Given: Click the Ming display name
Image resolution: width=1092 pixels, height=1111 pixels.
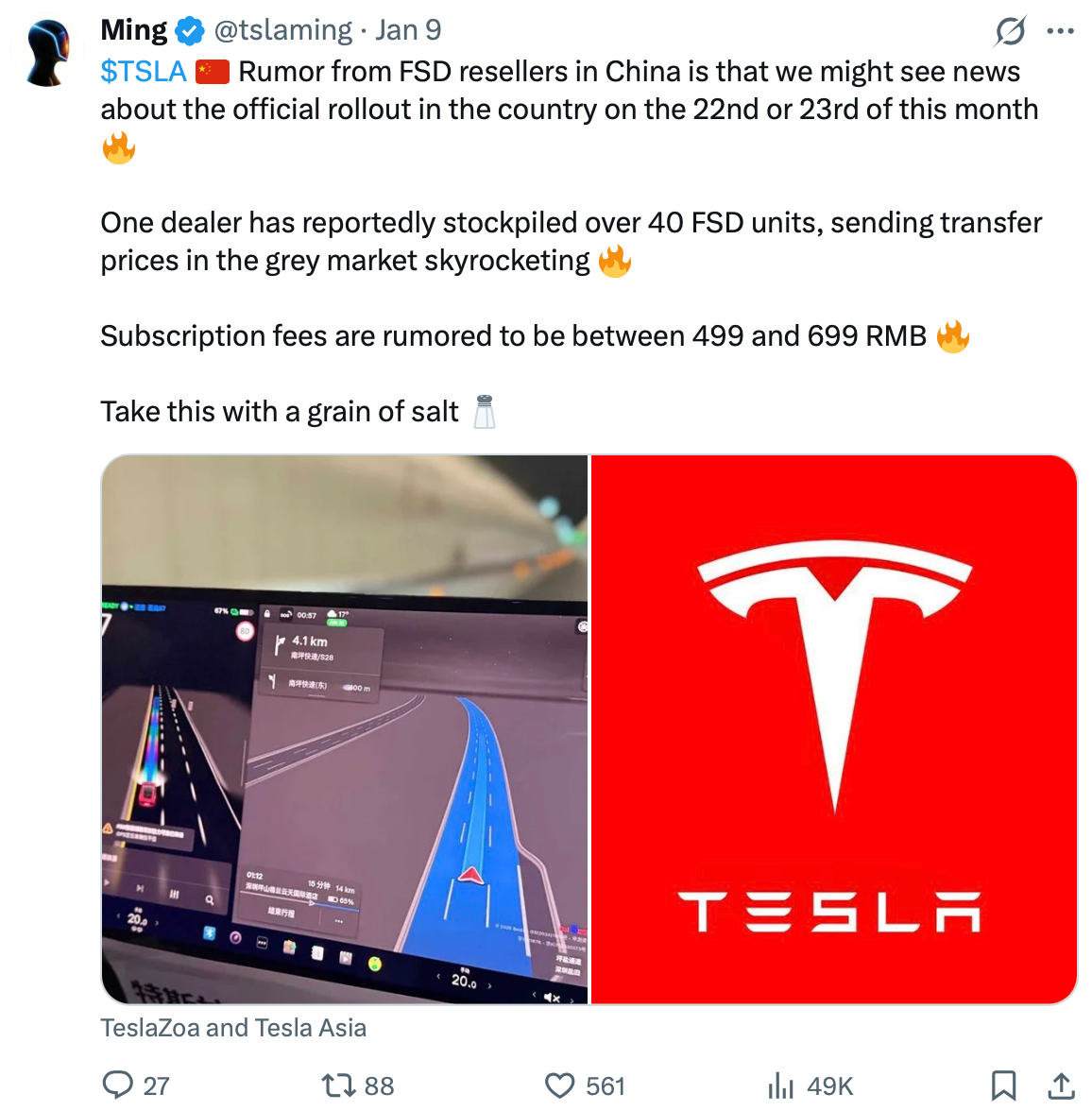Looking at the screenshot, I should tap(134, 31).
